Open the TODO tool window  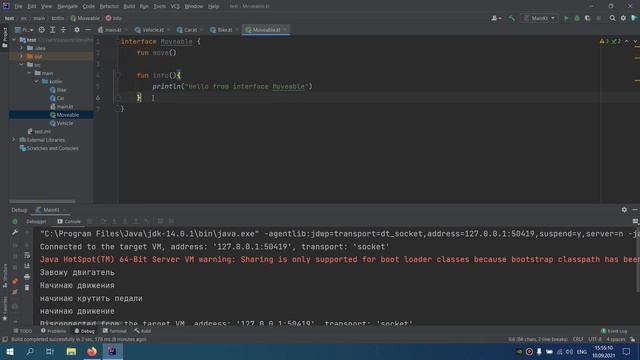pyautogui.click(x=22, y=331)
